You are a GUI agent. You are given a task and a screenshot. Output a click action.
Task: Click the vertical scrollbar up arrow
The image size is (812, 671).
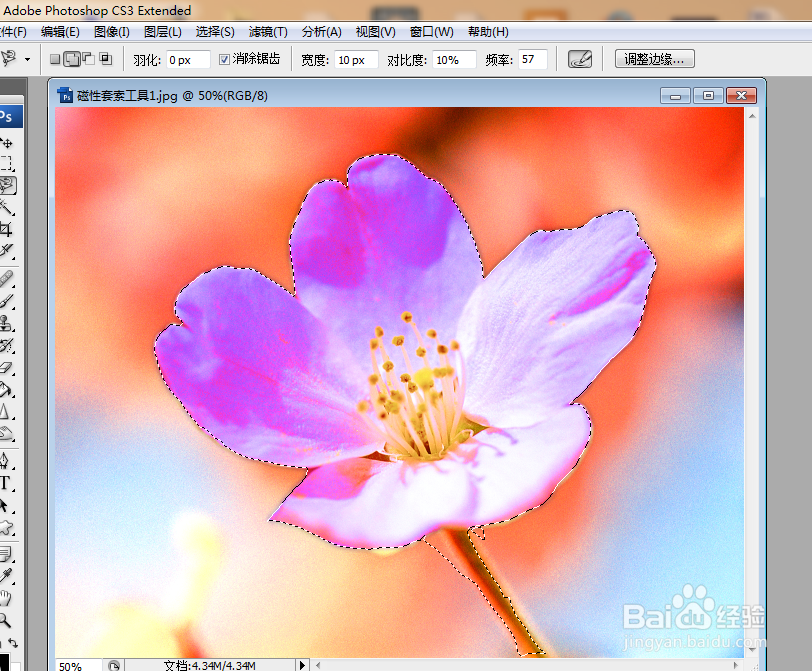pyautogui.click(x=752, y=116)
